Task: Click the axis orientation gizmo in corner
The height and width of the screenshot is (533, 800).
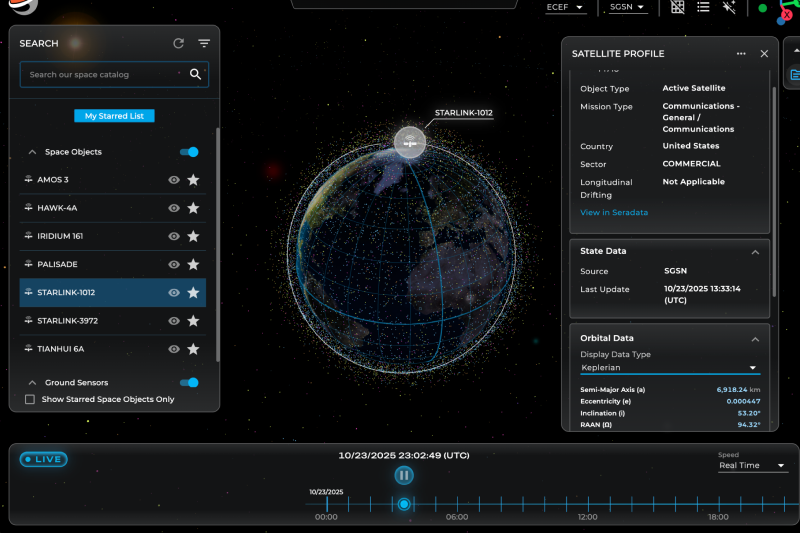Action: 788,12
